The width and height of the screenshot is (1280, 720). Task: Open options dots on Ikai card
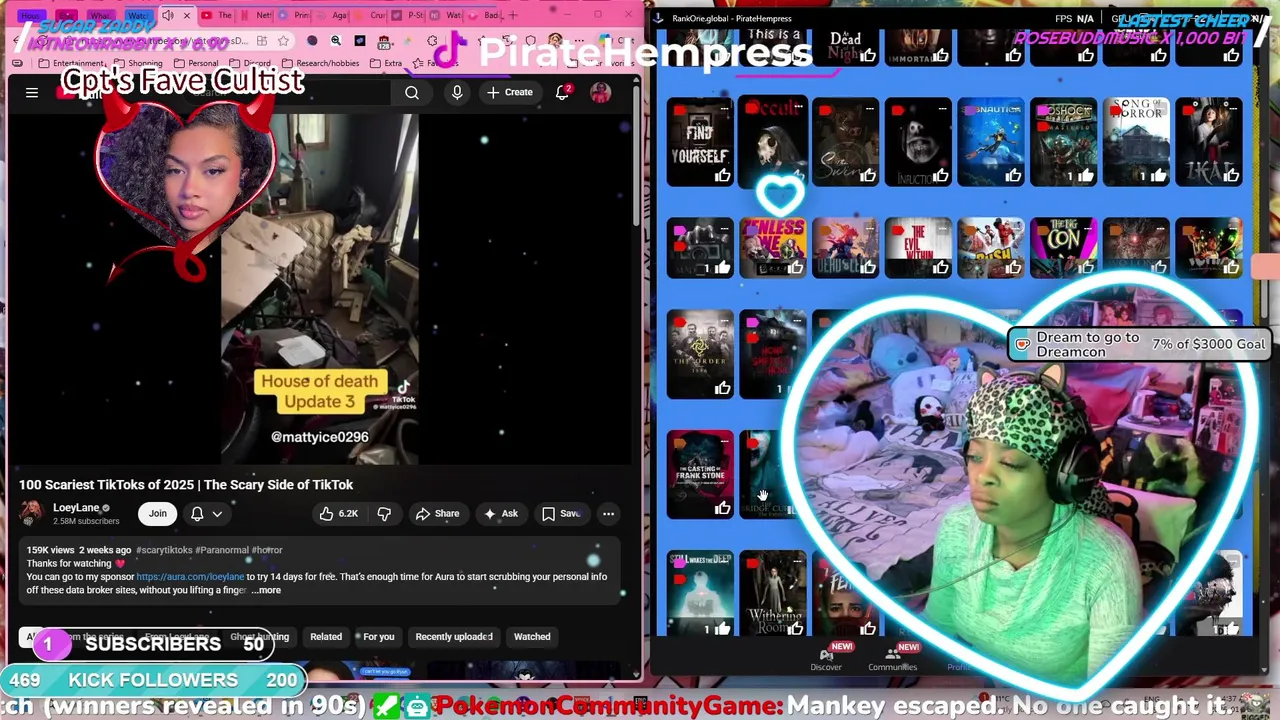point(1232,108)
